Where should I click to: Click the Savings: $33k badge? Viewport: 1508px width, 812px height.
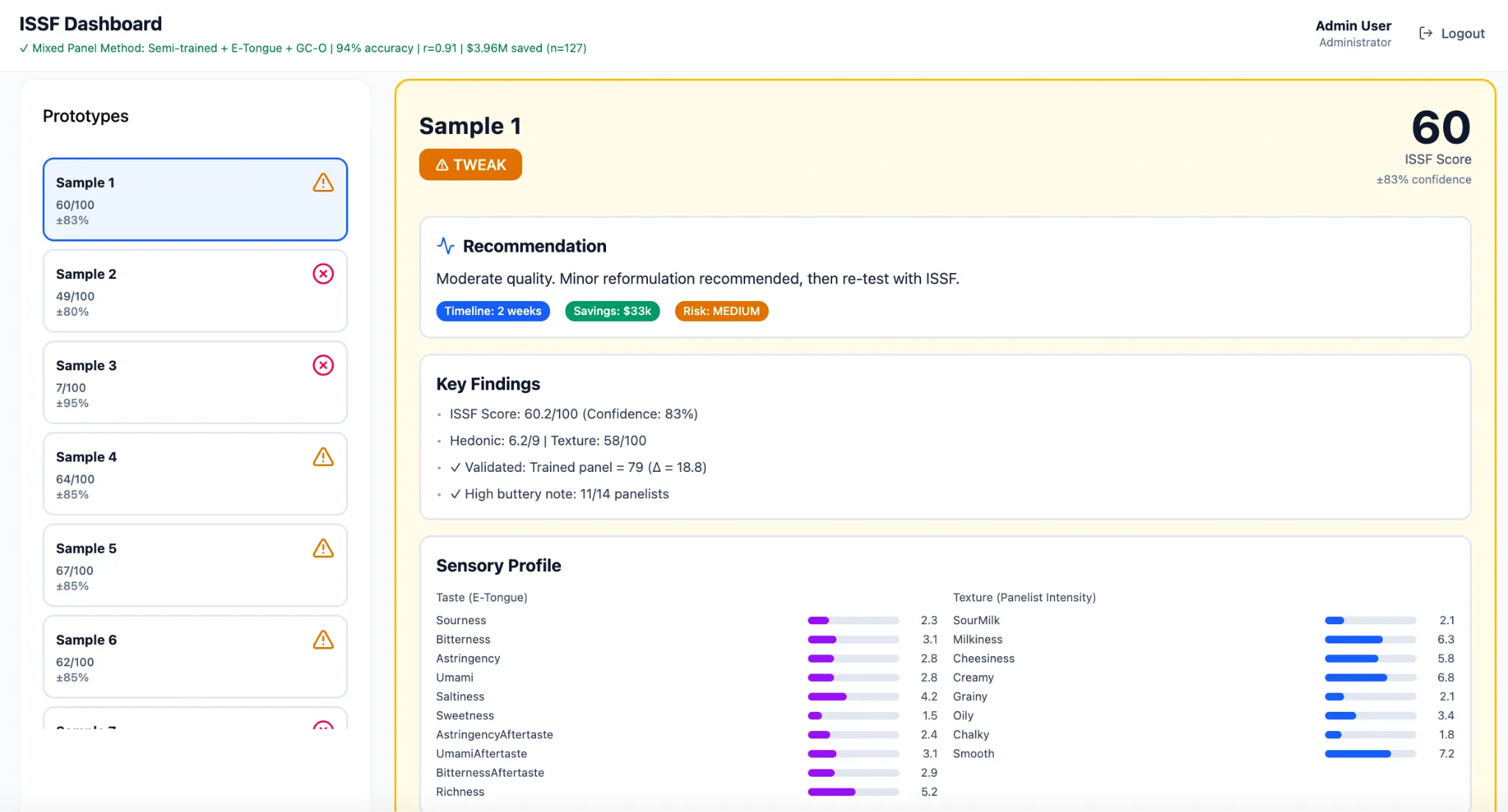613,311
